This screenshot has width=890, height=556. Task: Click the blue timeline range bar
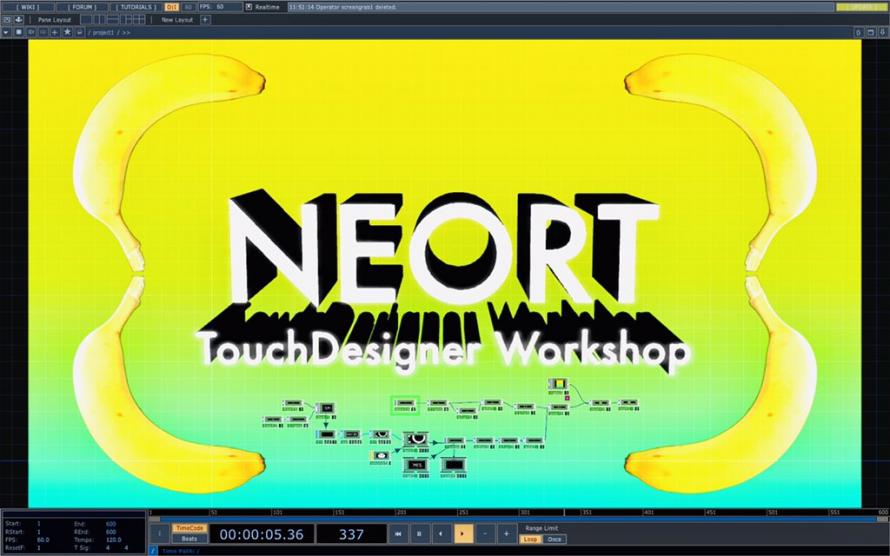518,519
